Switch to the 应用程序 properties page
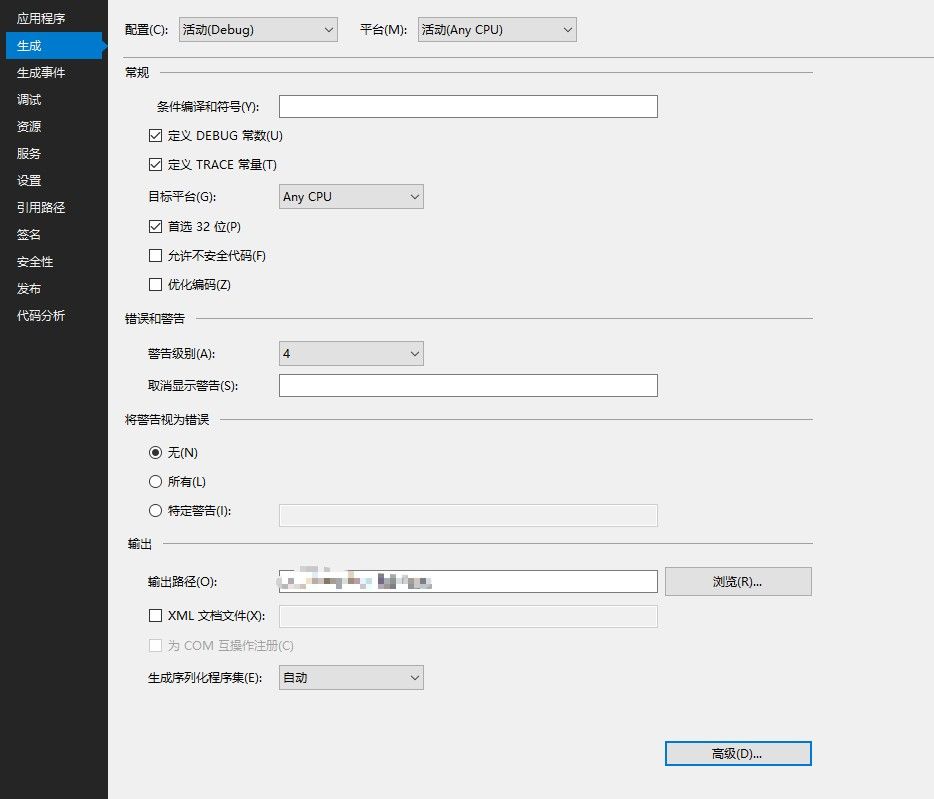The height and width of the screenshot is (799, 934). tap(29, 17)
